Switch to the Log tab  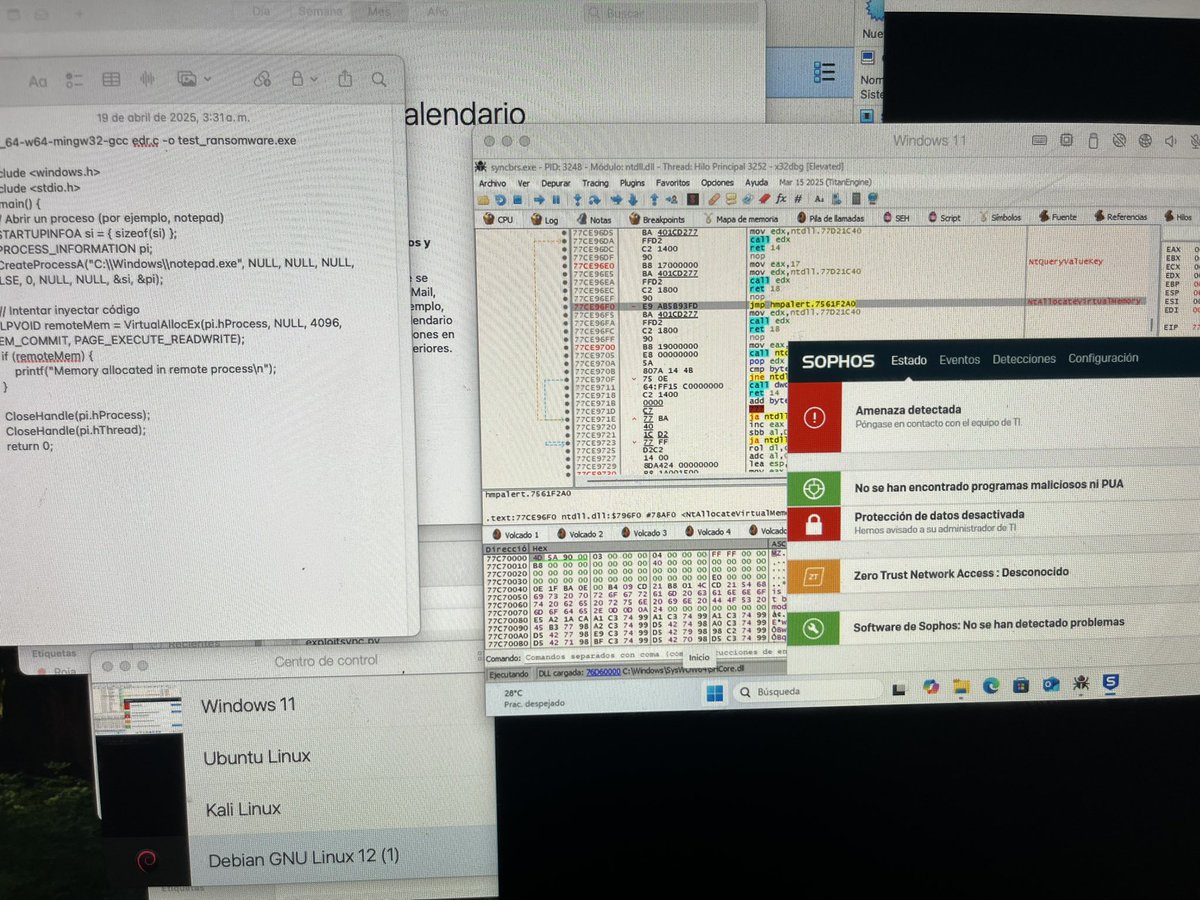tap(544, 218)
